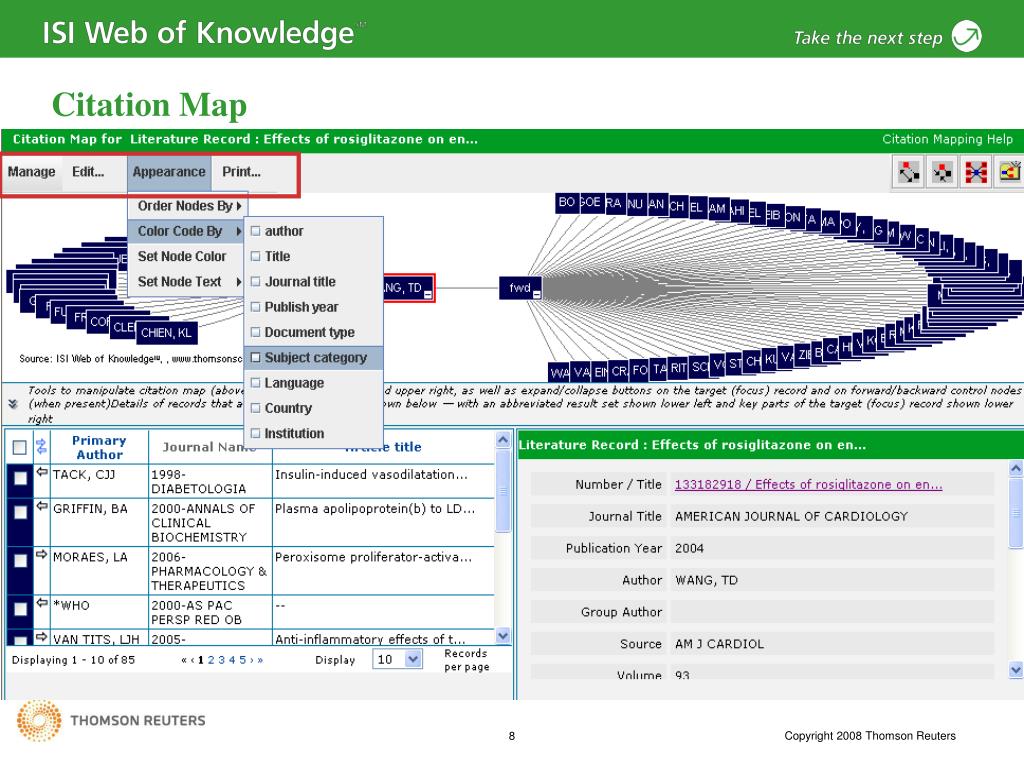The height and width of the screenshot is (768, 1024).
Task: Check the 'Journal title' color code option
Action: pyautogui.click(x=255, y=281)
